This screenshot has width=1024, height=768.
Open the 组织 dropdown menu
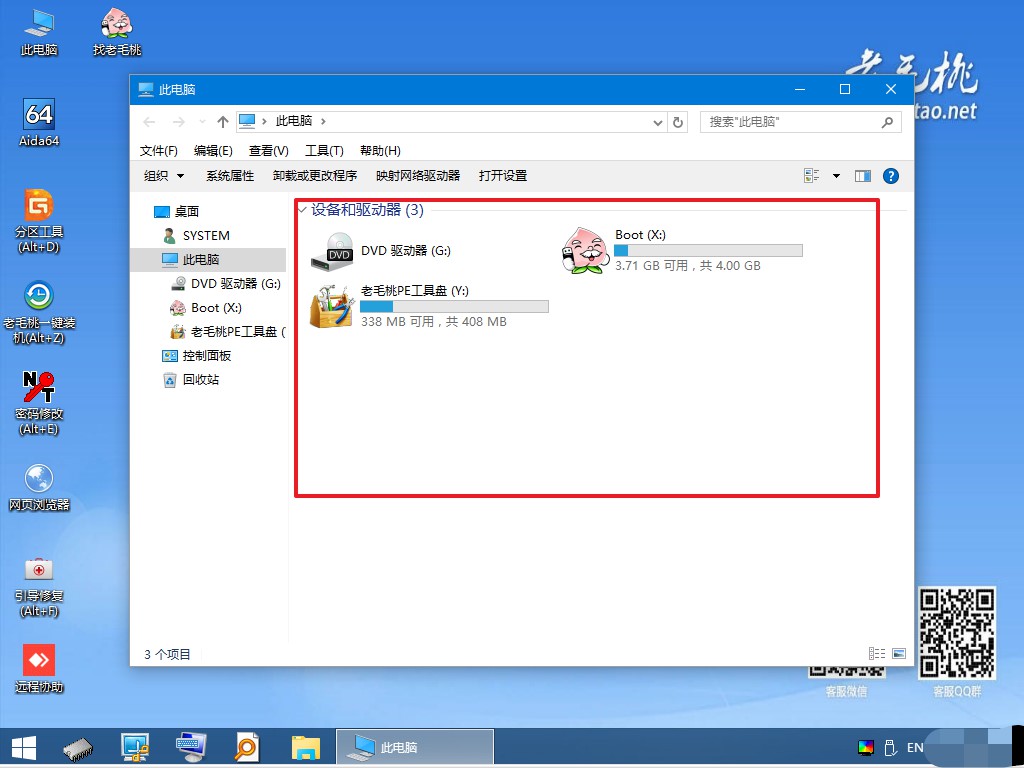[164, 176]
